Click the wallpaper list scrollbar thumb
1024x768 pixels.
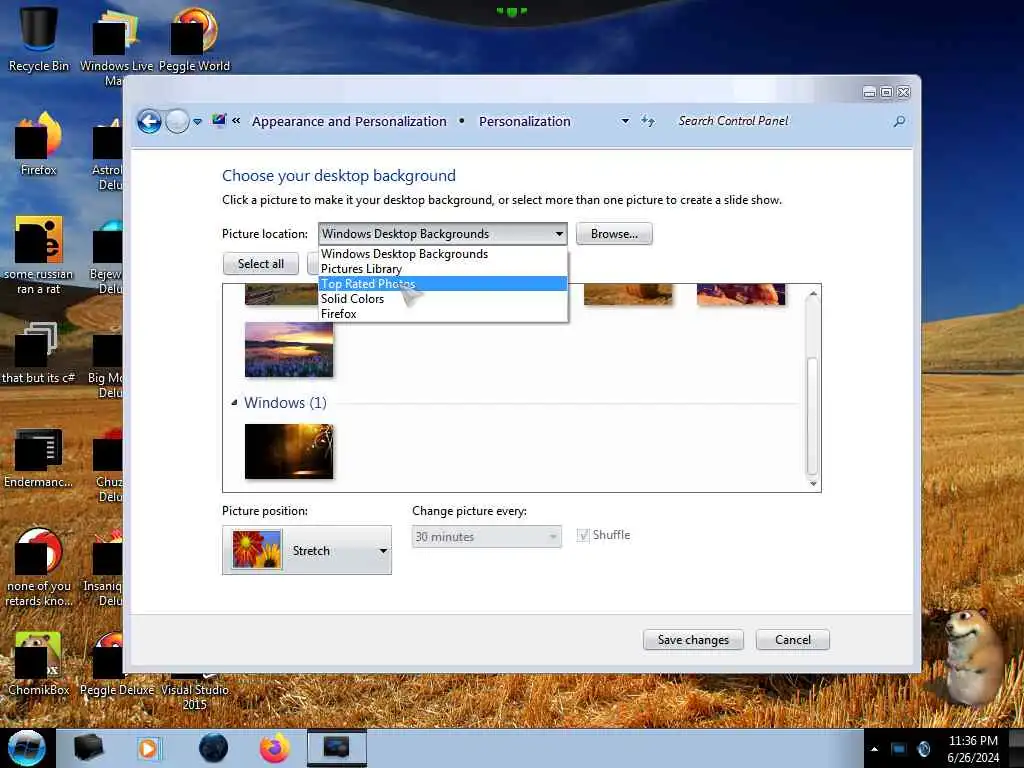pyautogui.click(x=812, y=416)
